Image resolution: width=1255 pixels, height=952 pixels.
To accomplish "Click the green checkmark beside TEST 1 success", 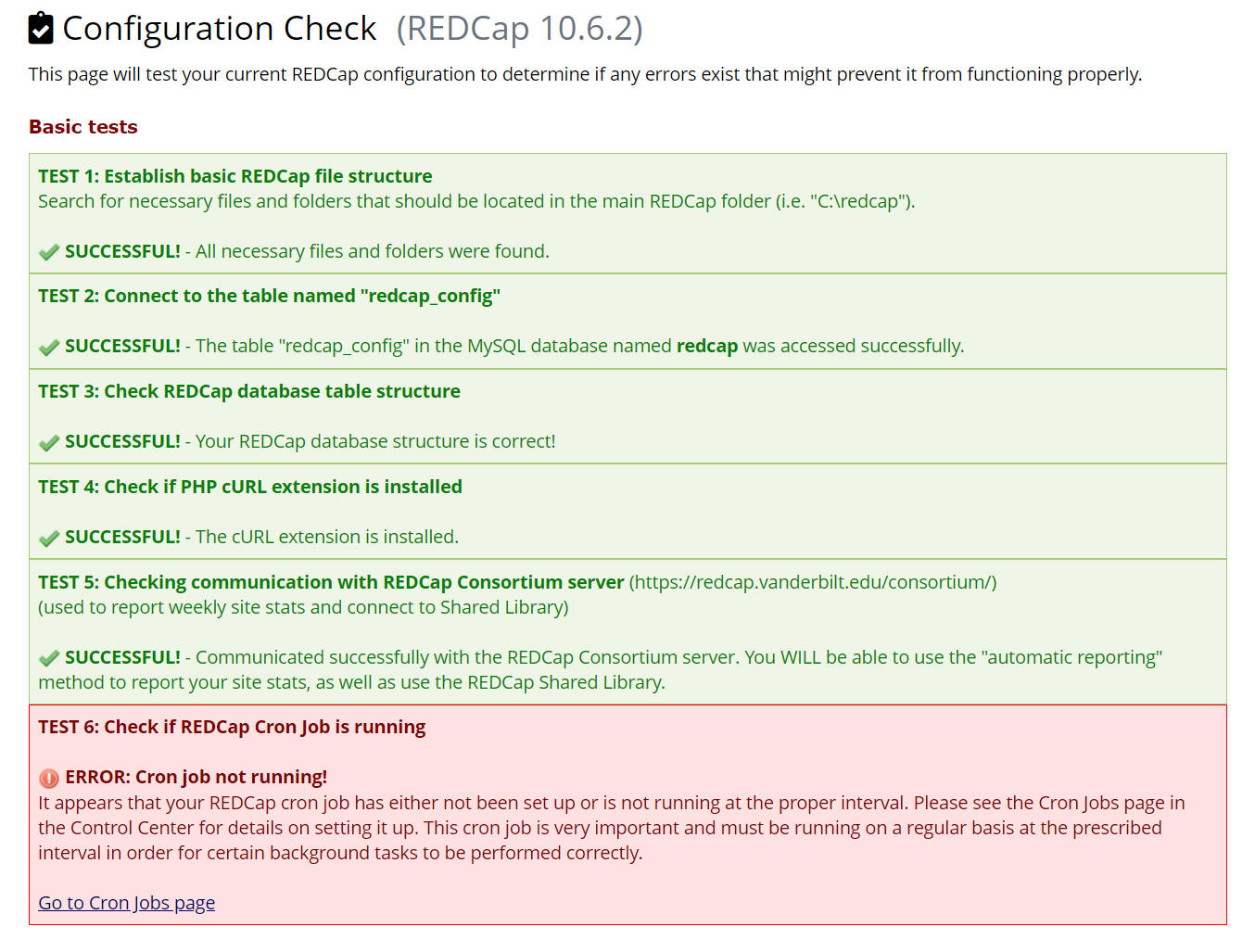I will pos(48,251).
